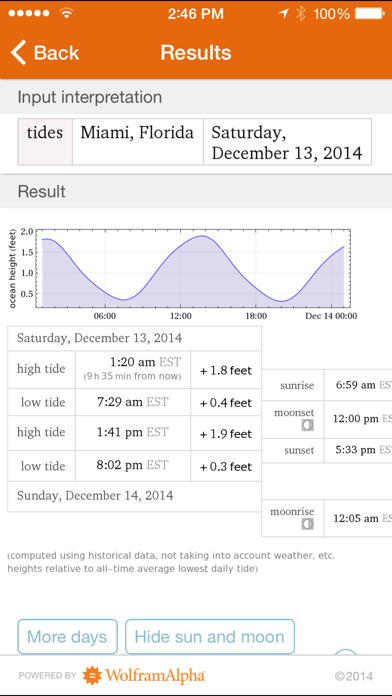This screenshot has width=392, height=696.
Task: Select the 1:20 am high tide row
Action: coord(135,369)
